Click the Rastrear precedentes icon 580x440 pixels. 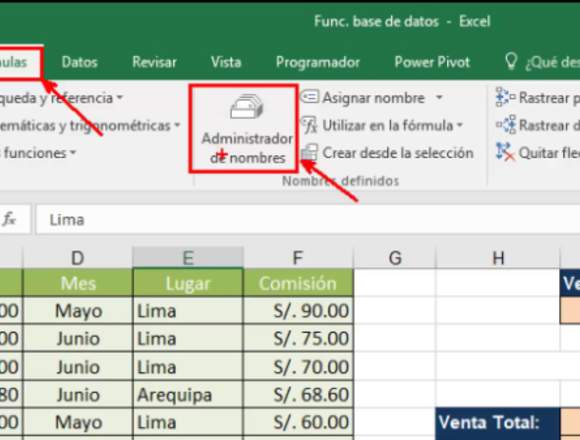pos(505,97)
